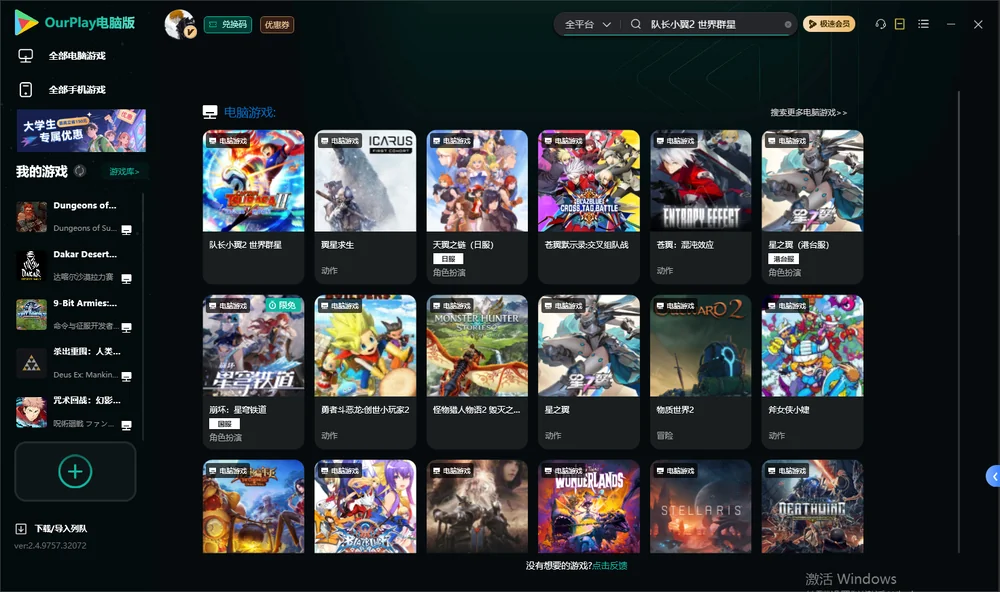
Task: Open Dungeons of... game icon in sidebar
Action: pos(31,217)
